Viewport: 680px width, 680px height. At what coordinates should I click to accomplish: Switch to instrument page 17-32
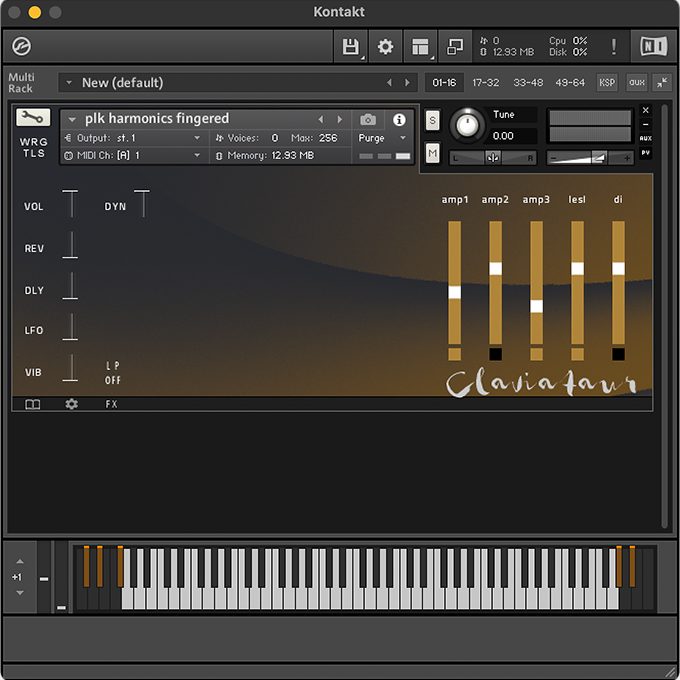click(x=486, y=82)
